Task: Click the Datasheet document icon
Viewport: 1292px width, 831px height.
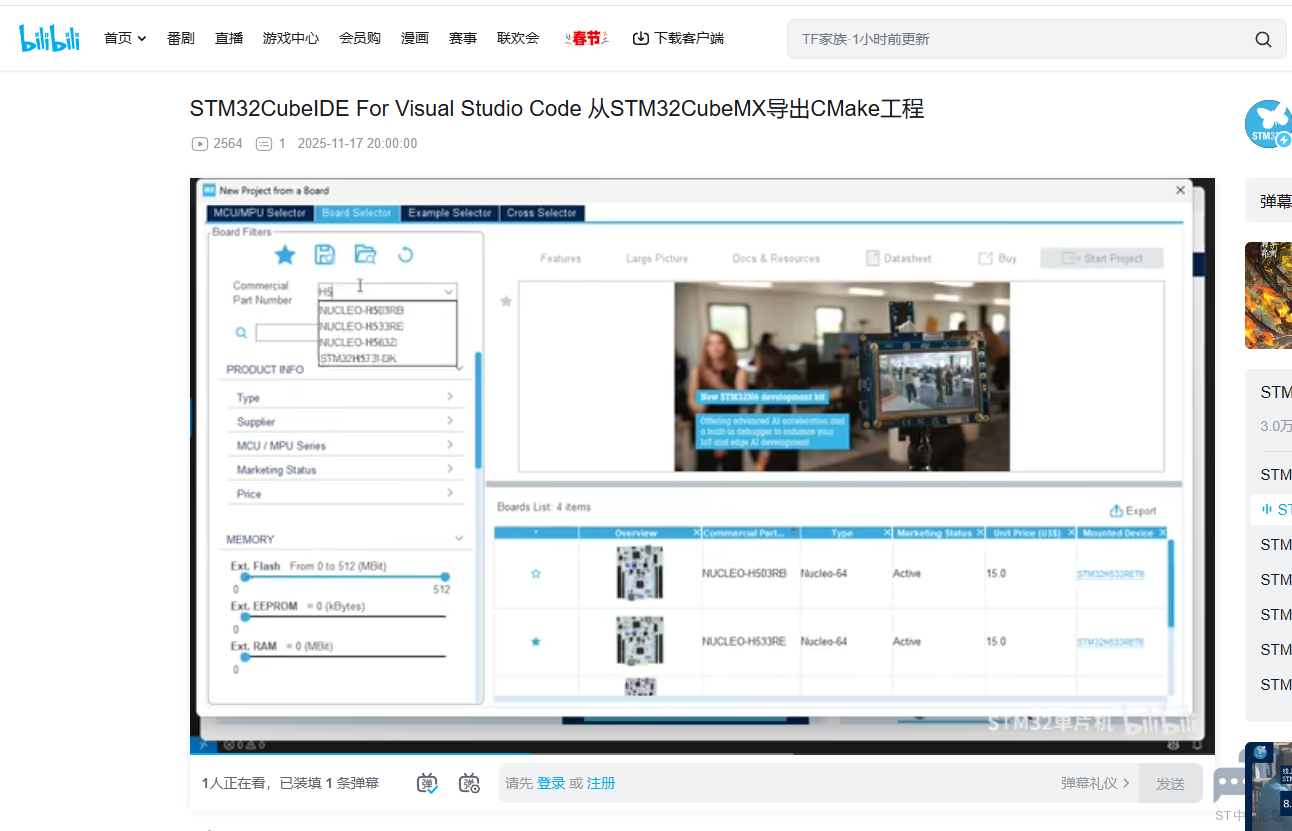Action: 872,258
